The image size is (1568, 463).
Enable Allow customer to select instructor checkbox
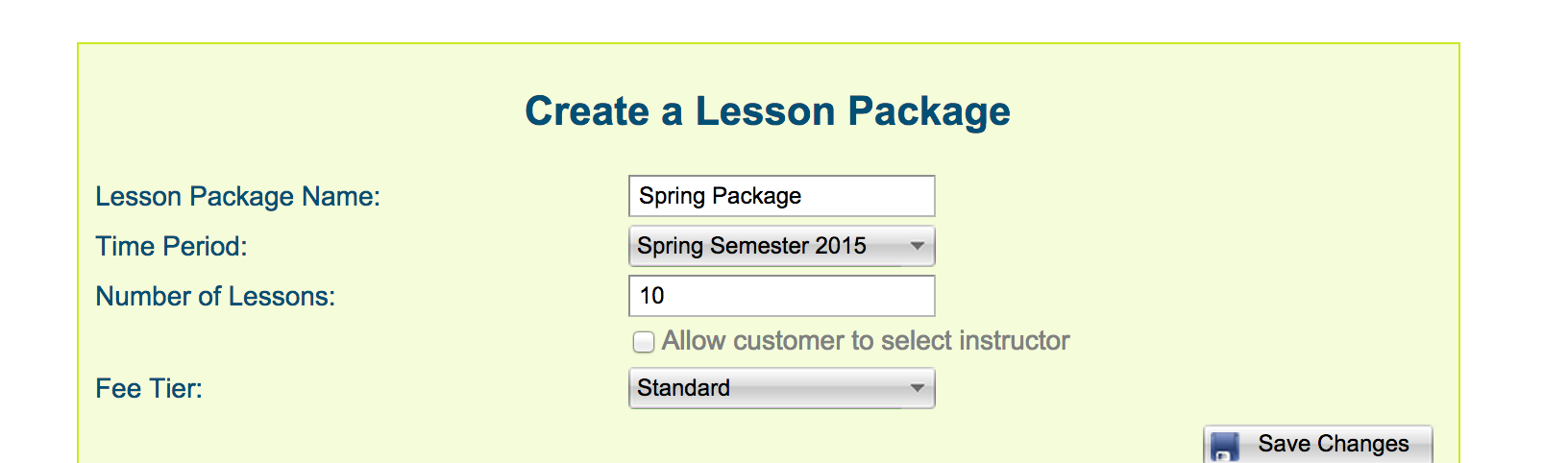pos(644,342)
